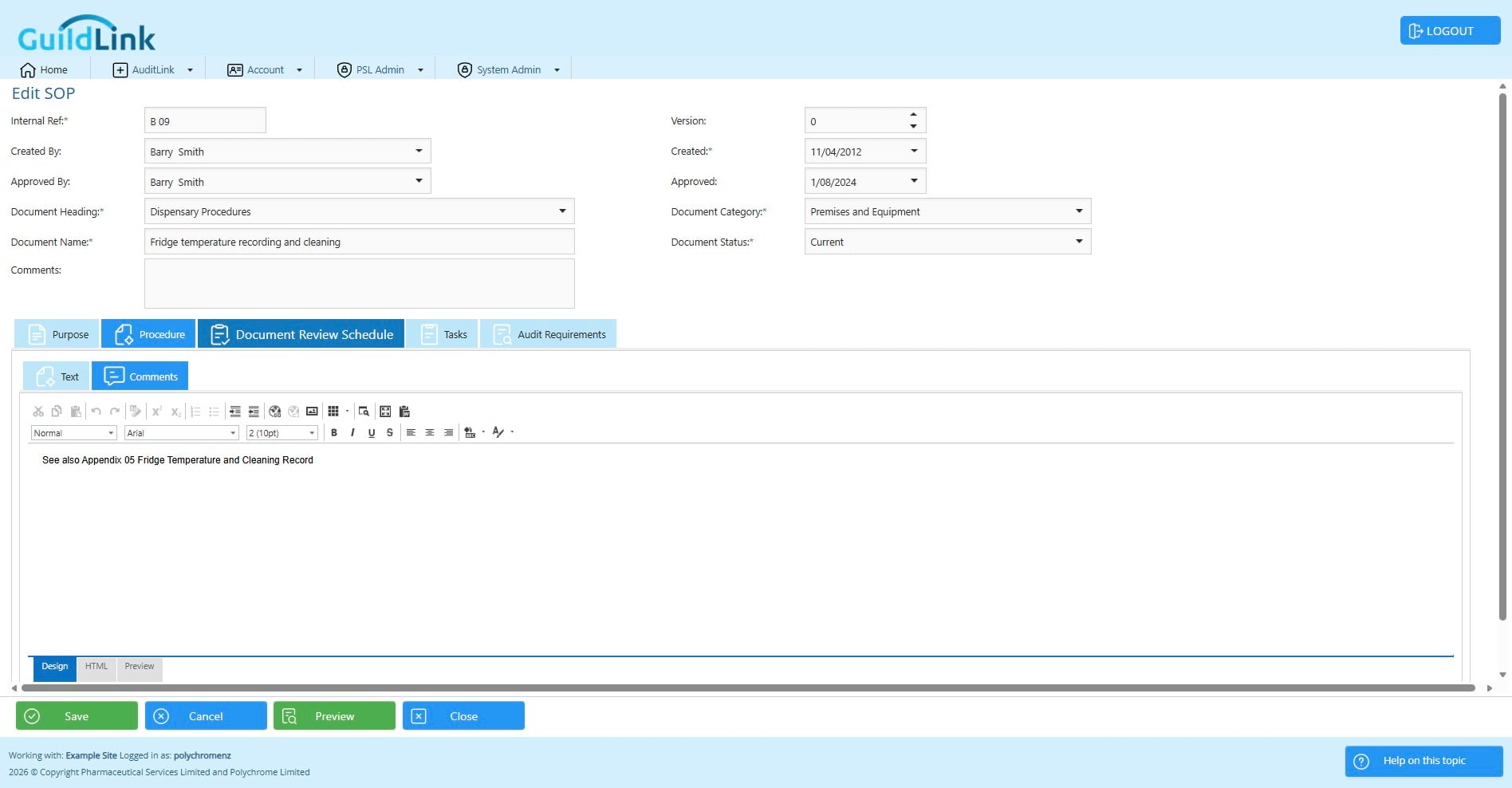Align text to the right
Screen dimensions: 1512x788
[448, 432]
